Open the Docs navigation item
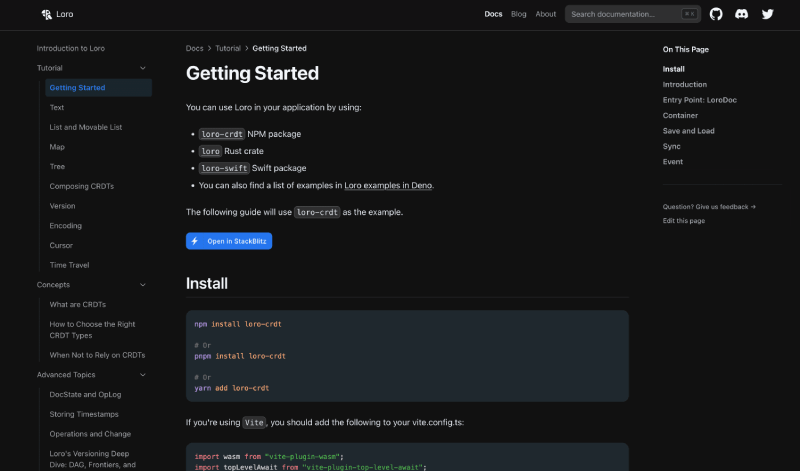This screenshot has width=800, height=471. (493, 14)
